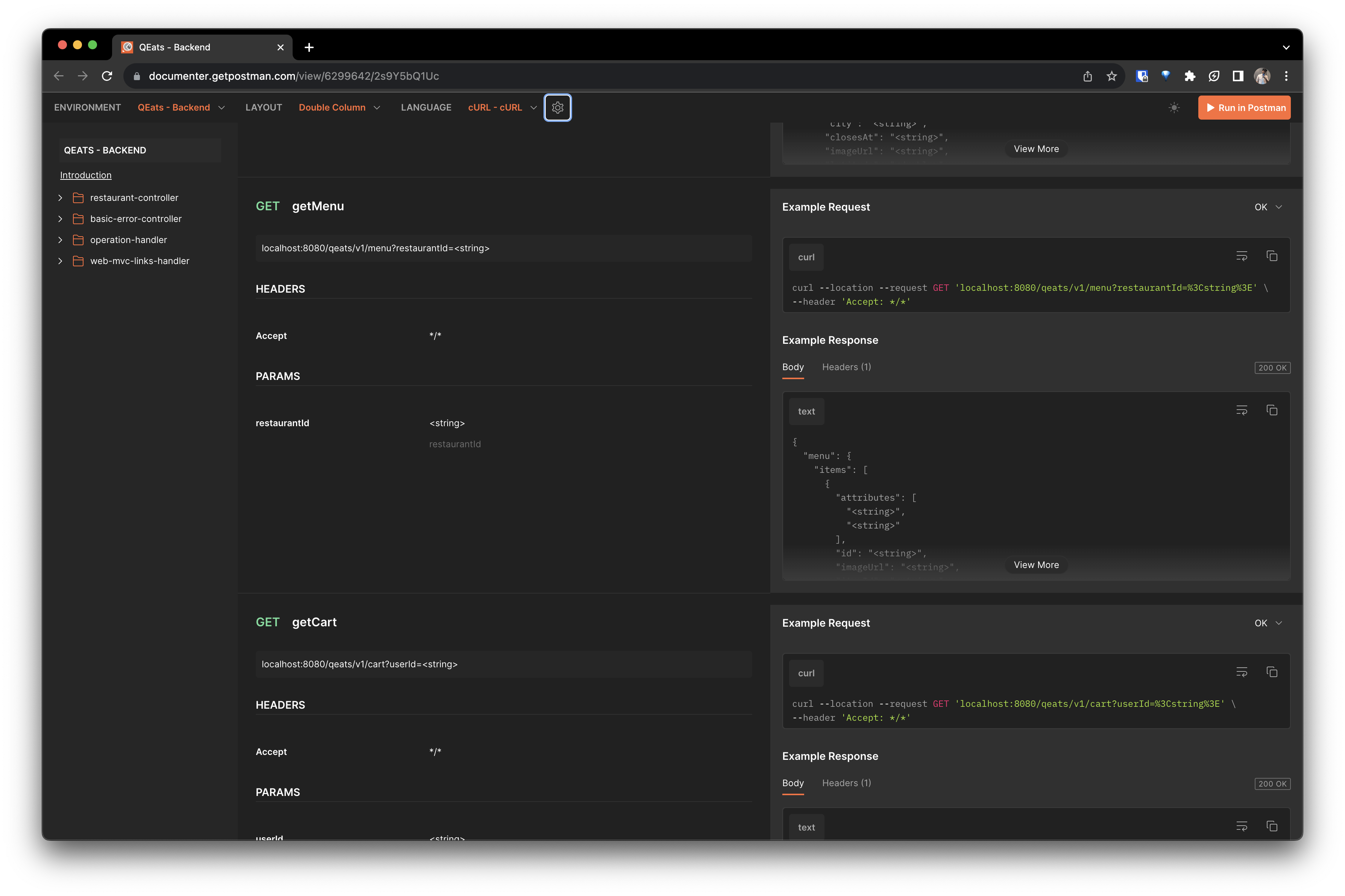Toggle word wrap on getCart response body

click(1242, 826)
